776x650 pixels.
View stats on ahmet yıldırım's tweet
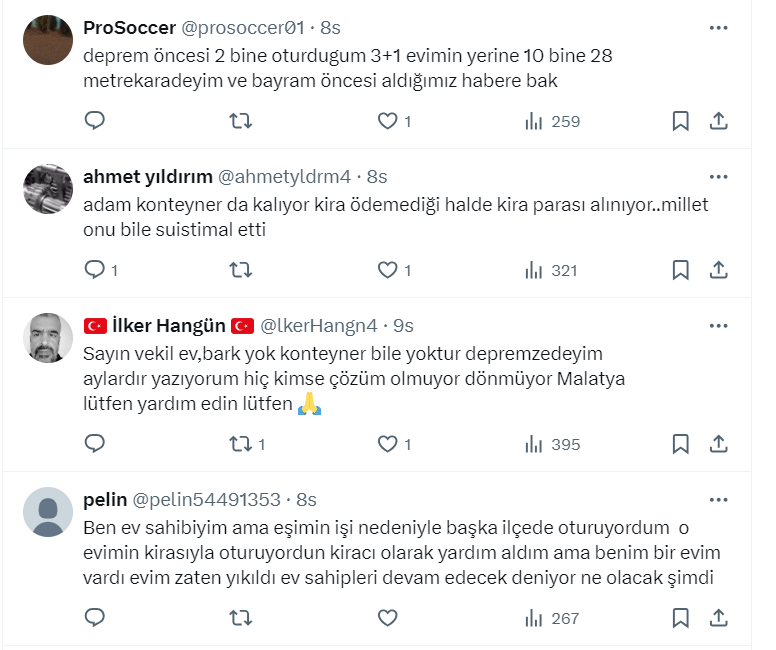tap(551, 270)
